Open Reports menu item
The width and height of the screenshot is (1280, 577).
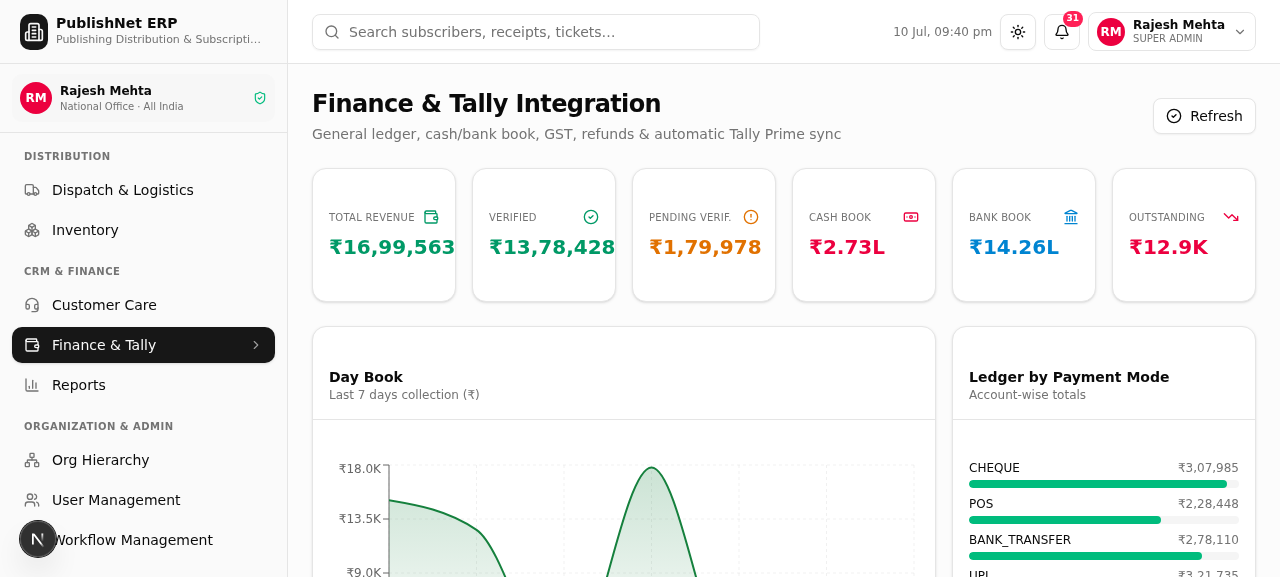[x=143, y=385]
